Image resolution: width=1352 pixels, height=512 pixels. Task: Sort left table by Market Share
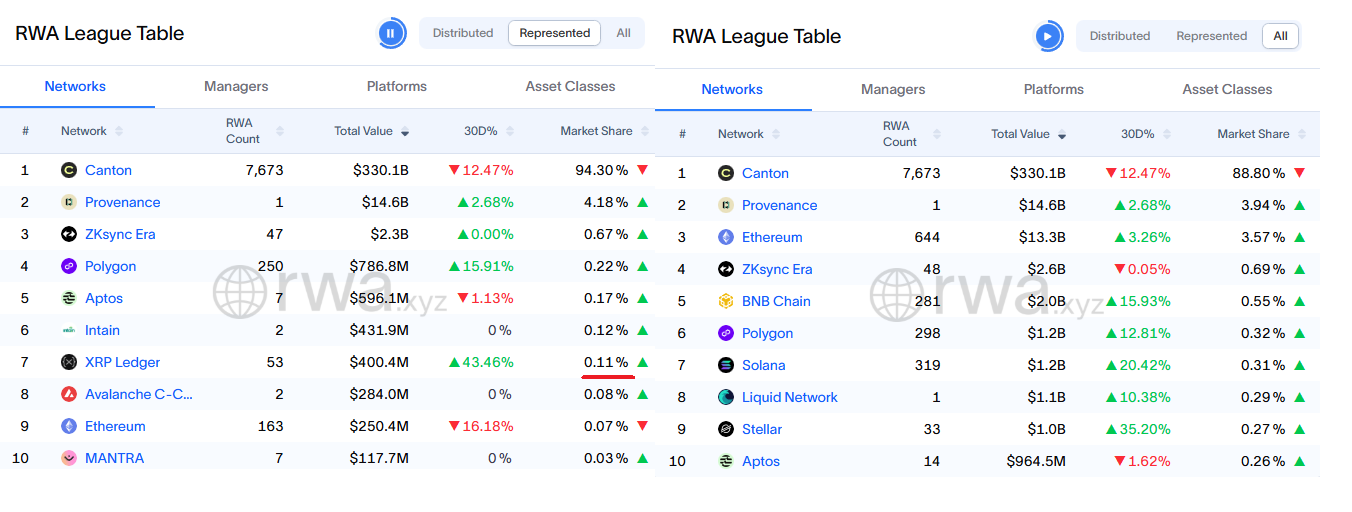click(604, 131)
